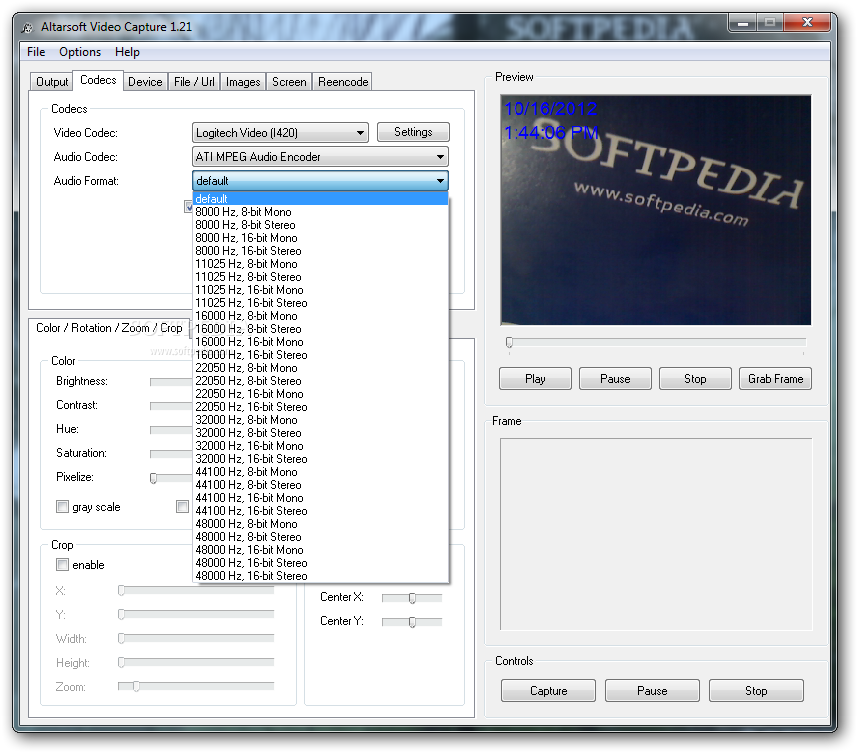Viewport: 858px width, 753px height.
Task: Click the webcam preview image
Action: pyautogui.click(x=656, y=210)
